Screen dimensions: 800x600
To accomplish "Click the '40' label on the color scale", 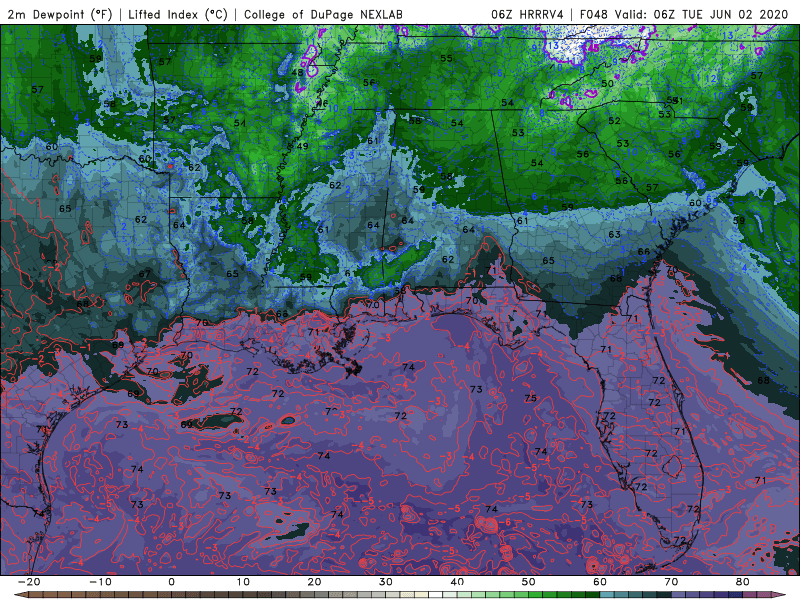I will [x=457, y=582].
